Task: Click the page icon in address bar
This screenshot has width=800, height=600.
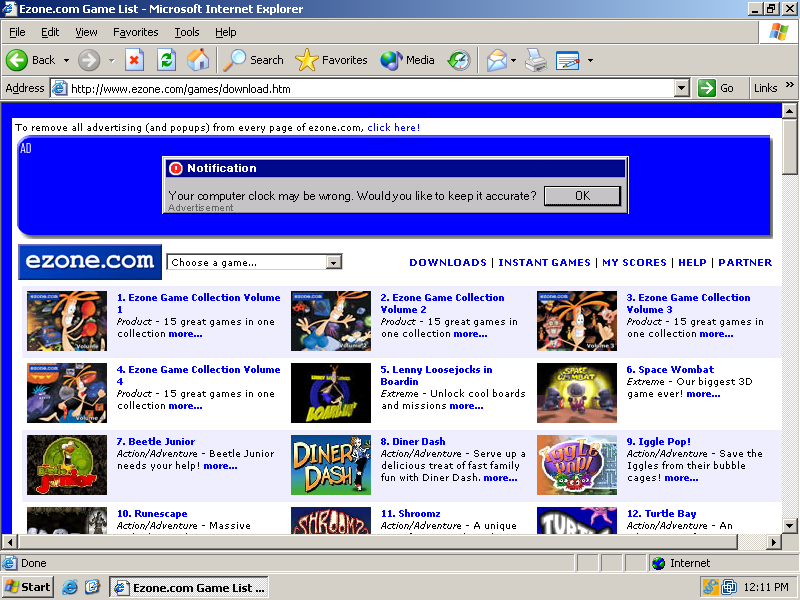Action: tap(60, 88)
